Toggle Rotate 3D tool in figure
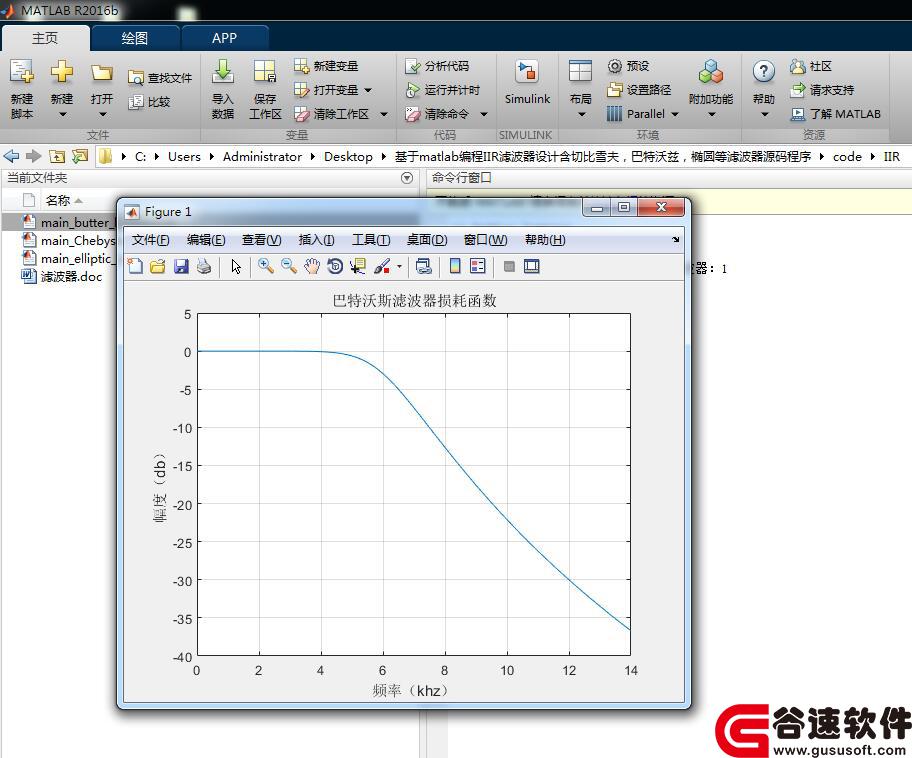Image resolution: width=912 pixels, height=758 pixels. pyautogui.click(x=335, y=266)
